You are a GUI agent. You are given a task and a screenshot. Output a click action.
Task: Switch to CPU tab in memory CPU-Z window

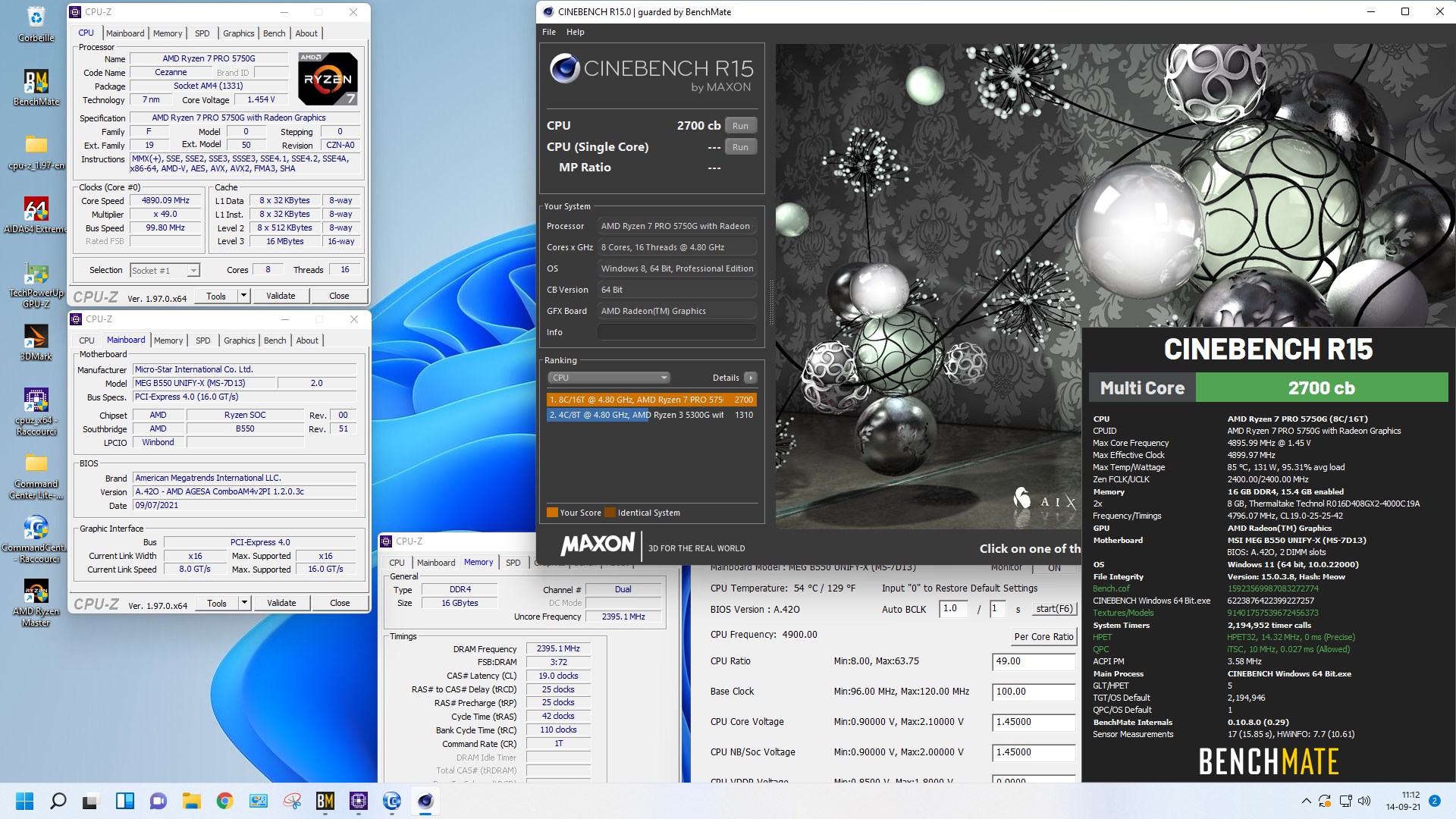pos(397,563)
